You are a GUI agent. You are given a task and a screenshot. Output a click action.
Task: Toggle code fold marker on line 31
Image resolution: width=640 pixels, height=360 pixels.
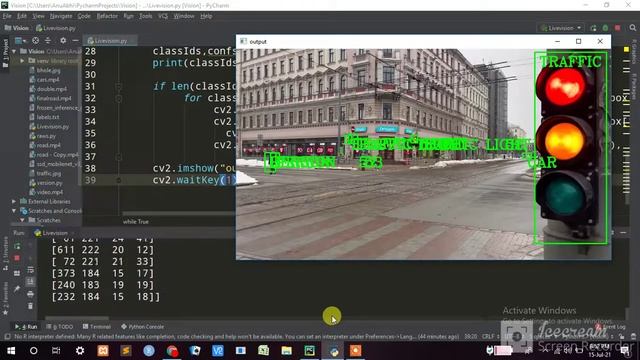coord(118,87)
